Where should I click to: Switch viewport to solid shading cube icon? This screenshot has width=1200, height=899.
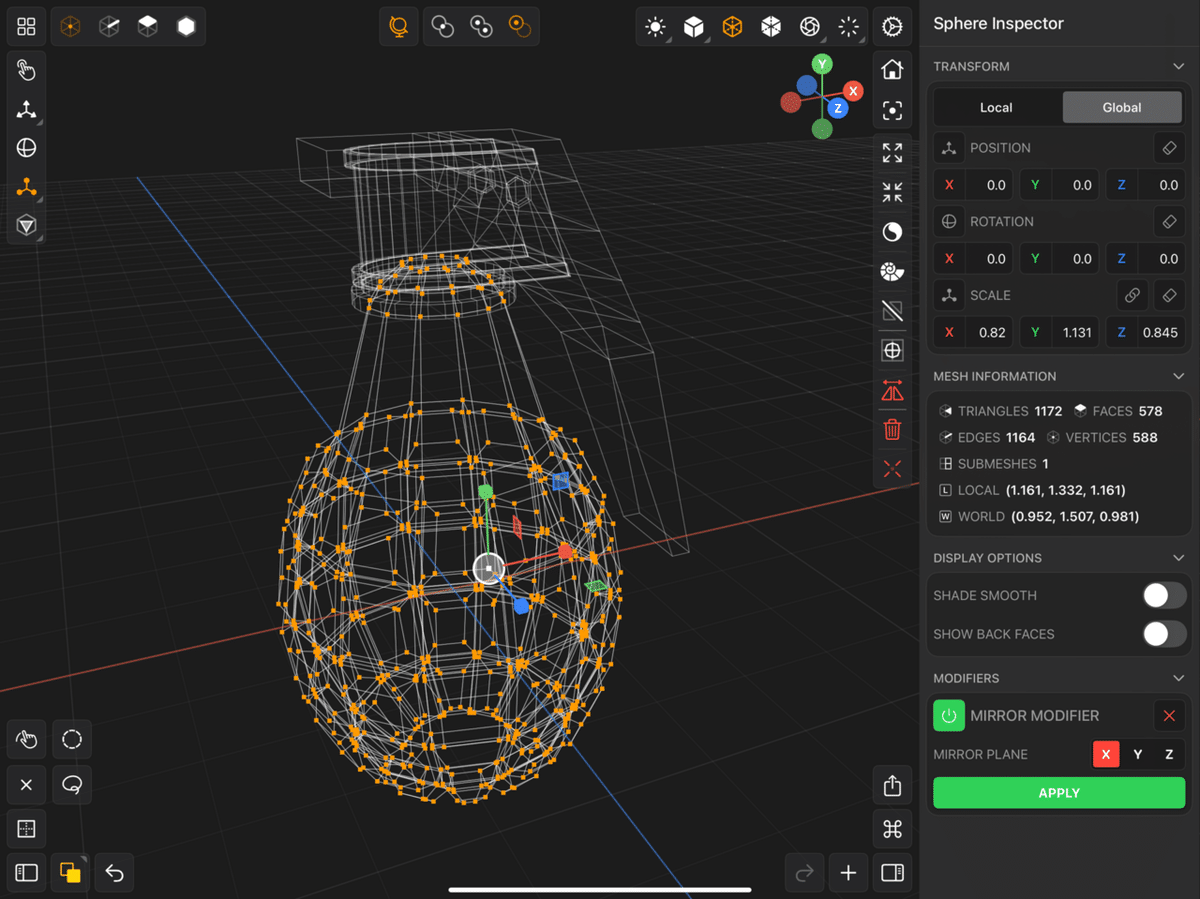[x=694, y=27]
